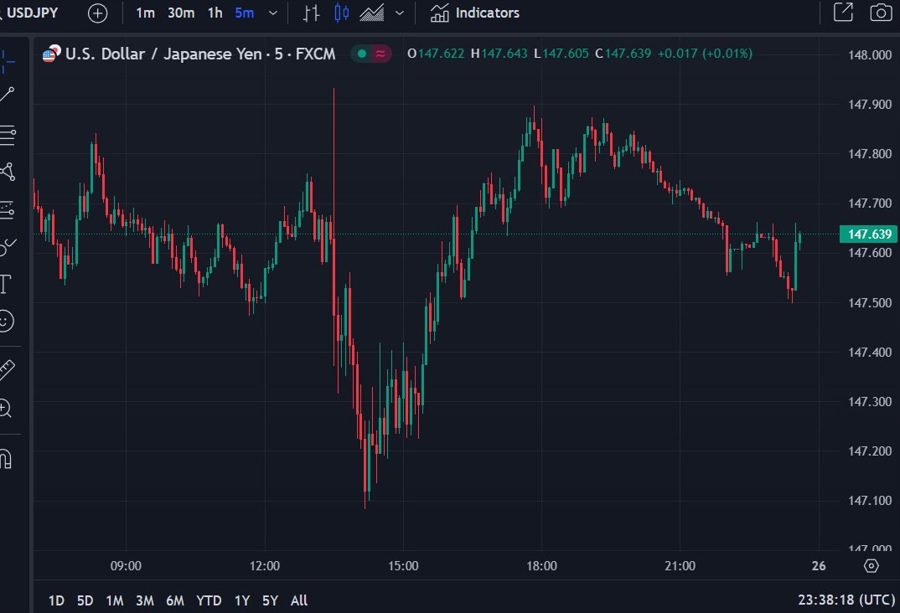Set range to YTD
This screenshot has height=613, width=900.
click(209, 600)
